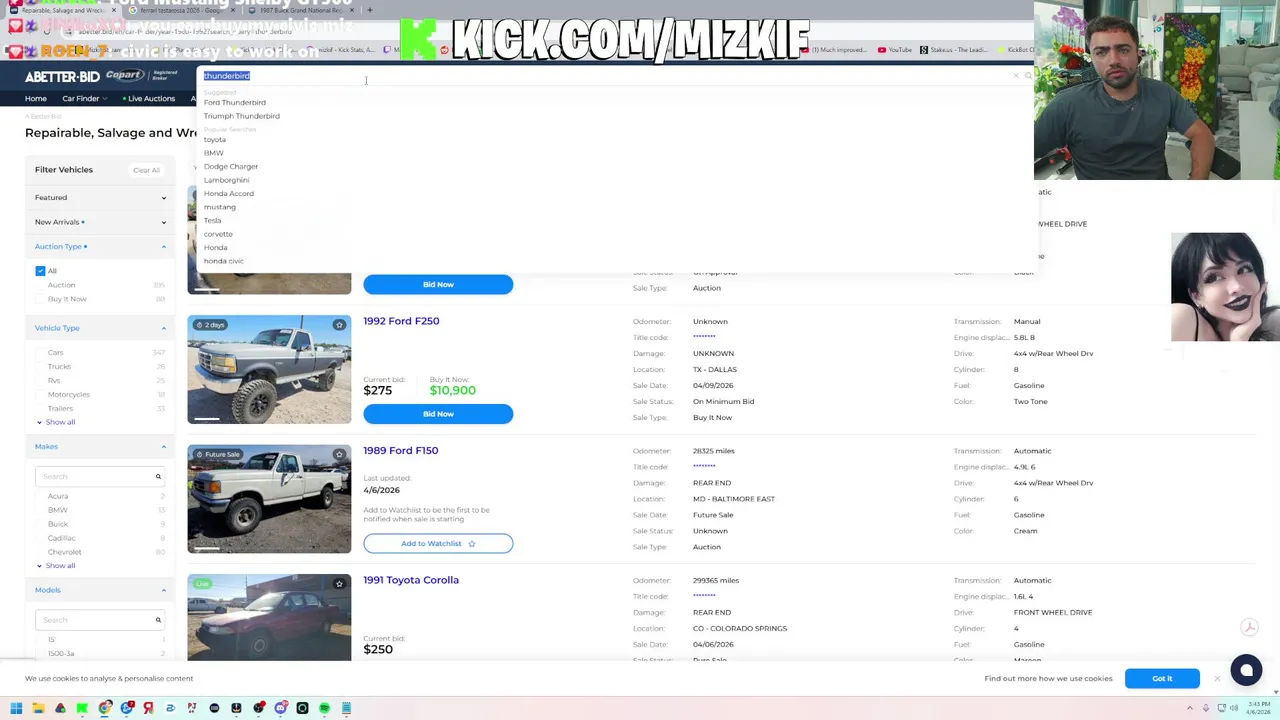Image resolution: width=1280 pixels, height=720 pixels.
Task: Clear the search field with X
Action: click(1016, 76)
